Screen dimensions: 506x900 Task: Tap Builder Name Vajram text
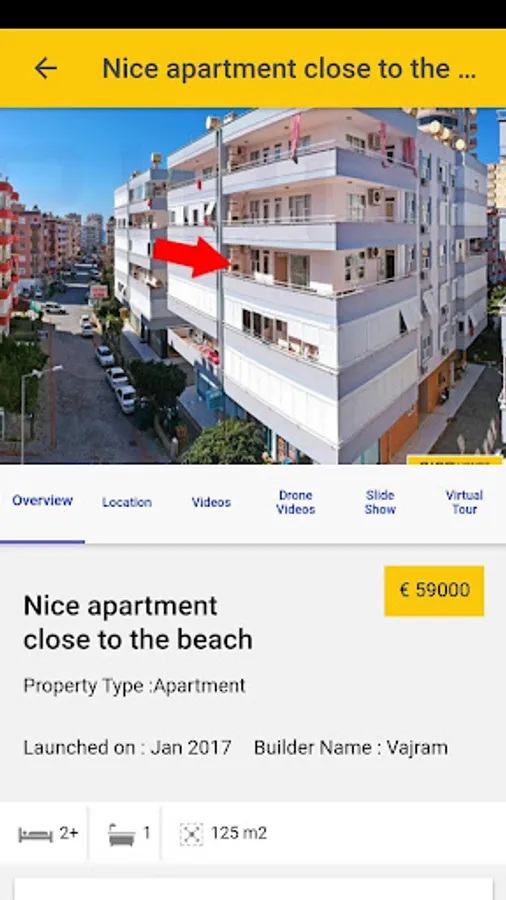(351, 747)
